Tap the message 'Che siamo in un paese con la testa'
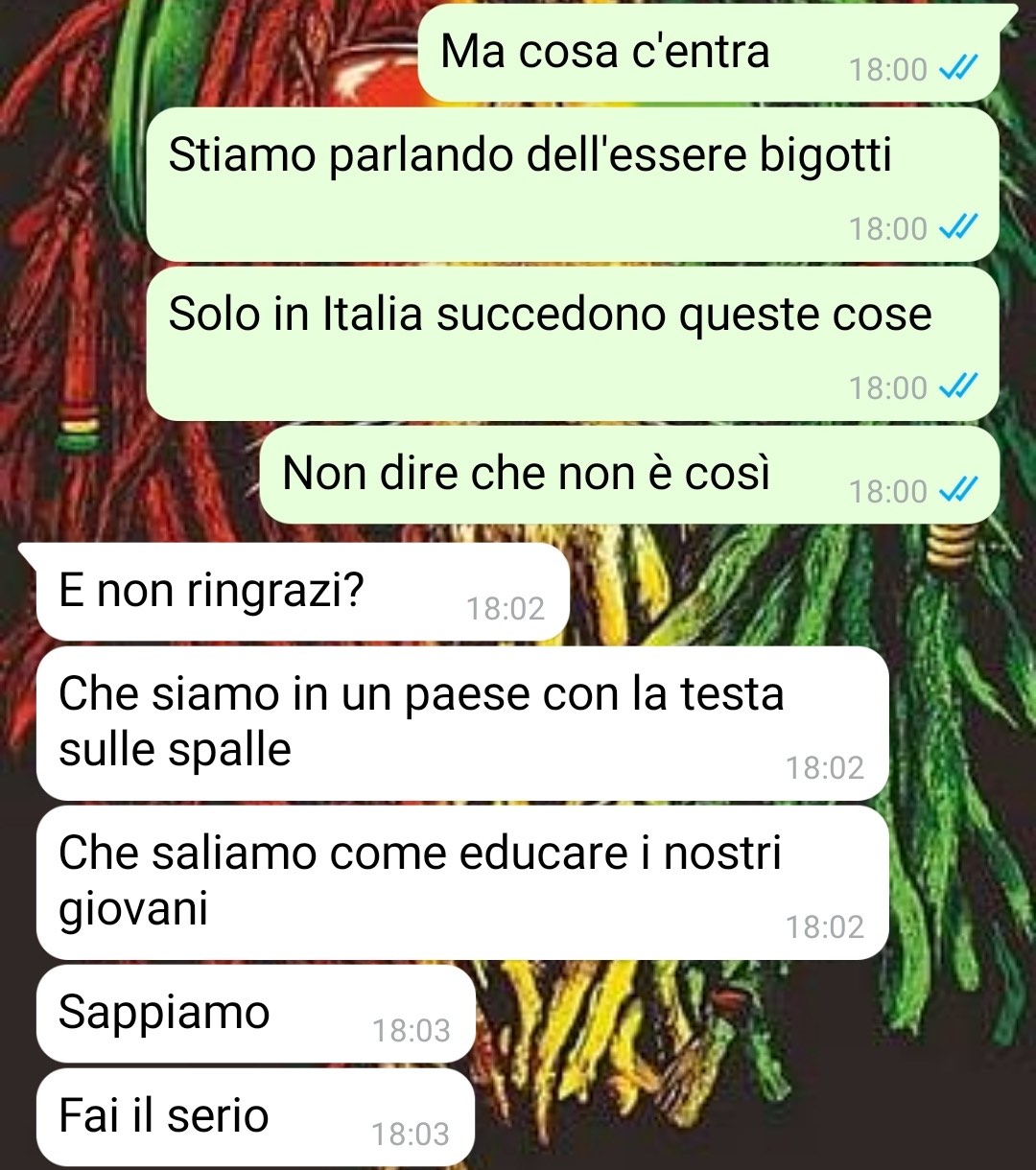The height and width of the screenshot is (1170, 1036). (462, 723)
